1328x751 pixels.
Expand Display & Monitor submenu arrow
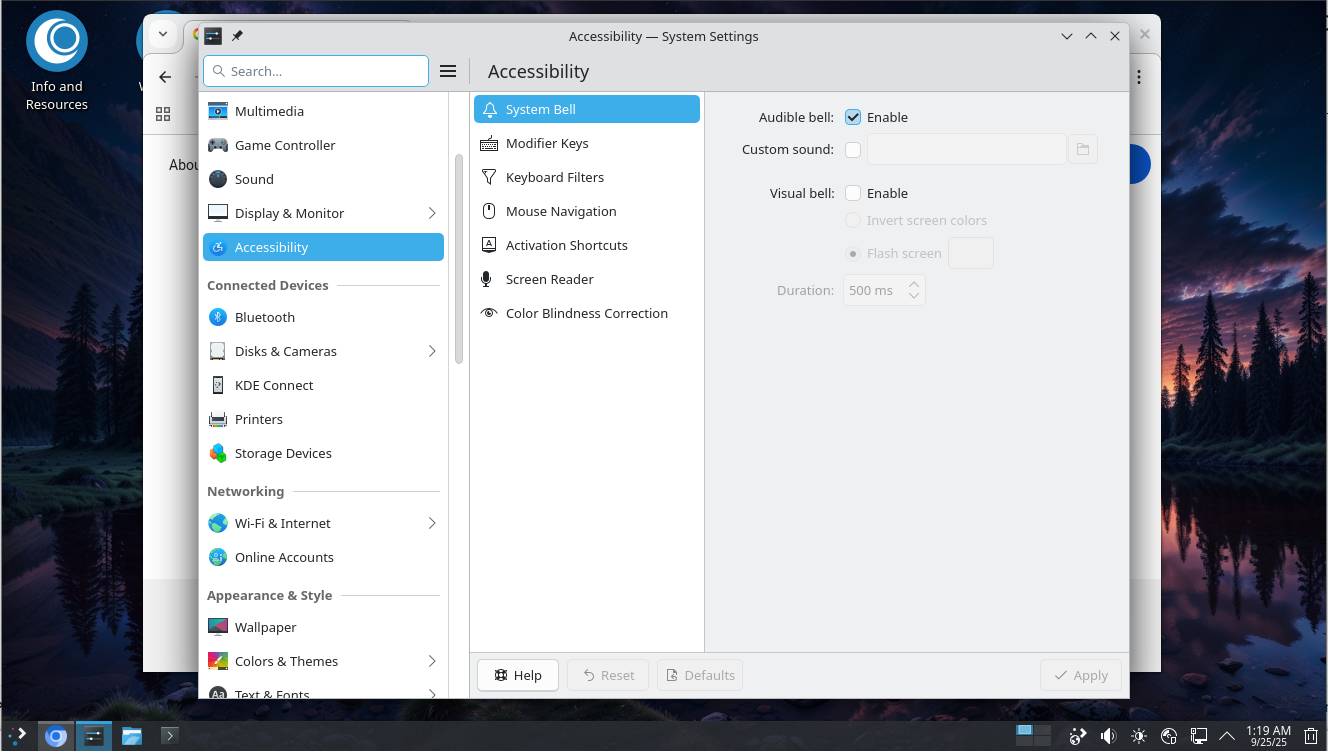pyautogui.click(x=432, y=213)
